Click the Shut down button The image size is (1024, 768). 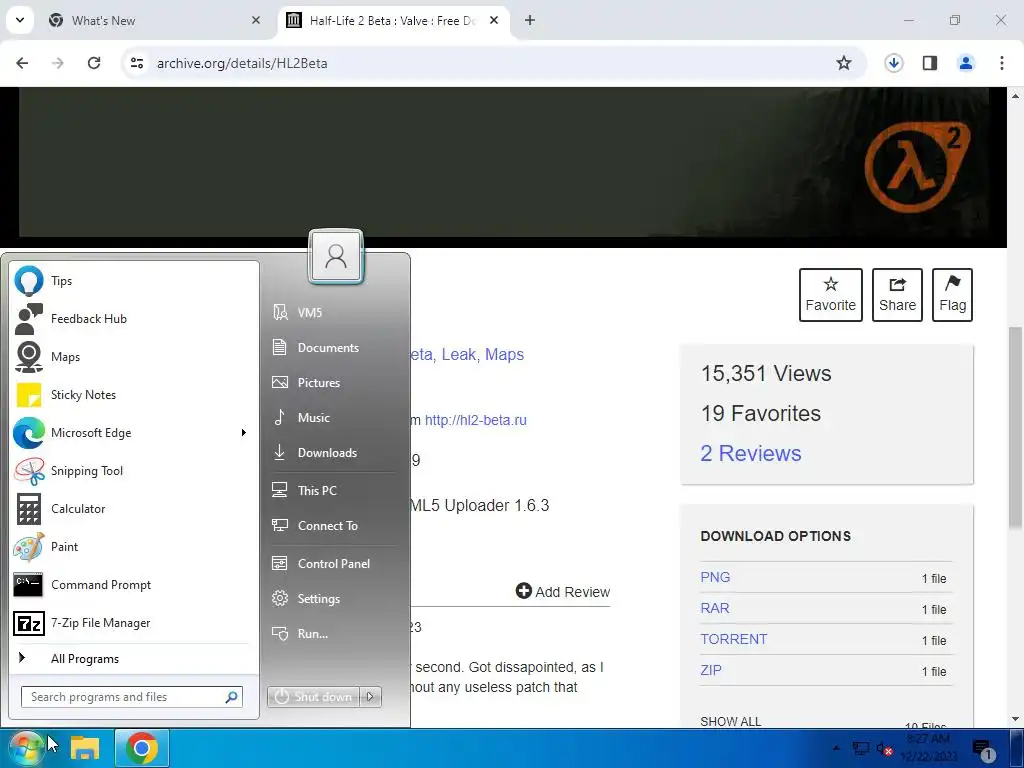click(313, 697)
